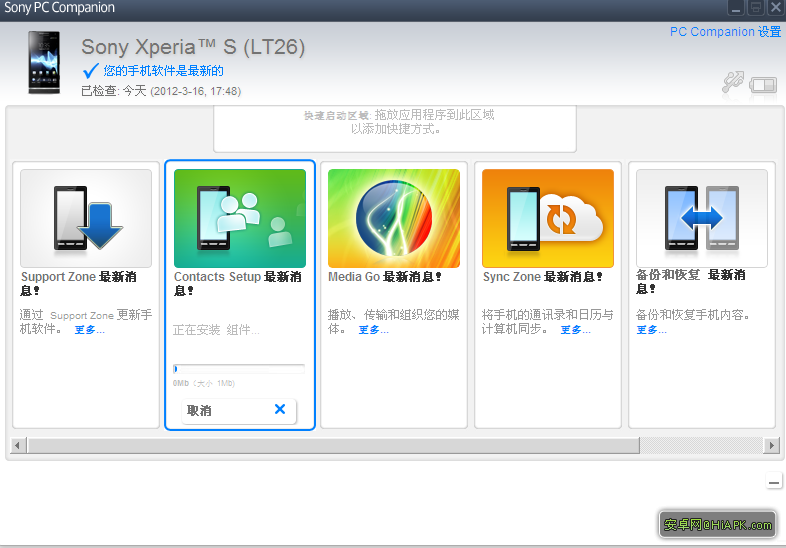Click the Sync Zone 最新消息 title
This screenshot has width=786, height=548.
tap(542, 277)
